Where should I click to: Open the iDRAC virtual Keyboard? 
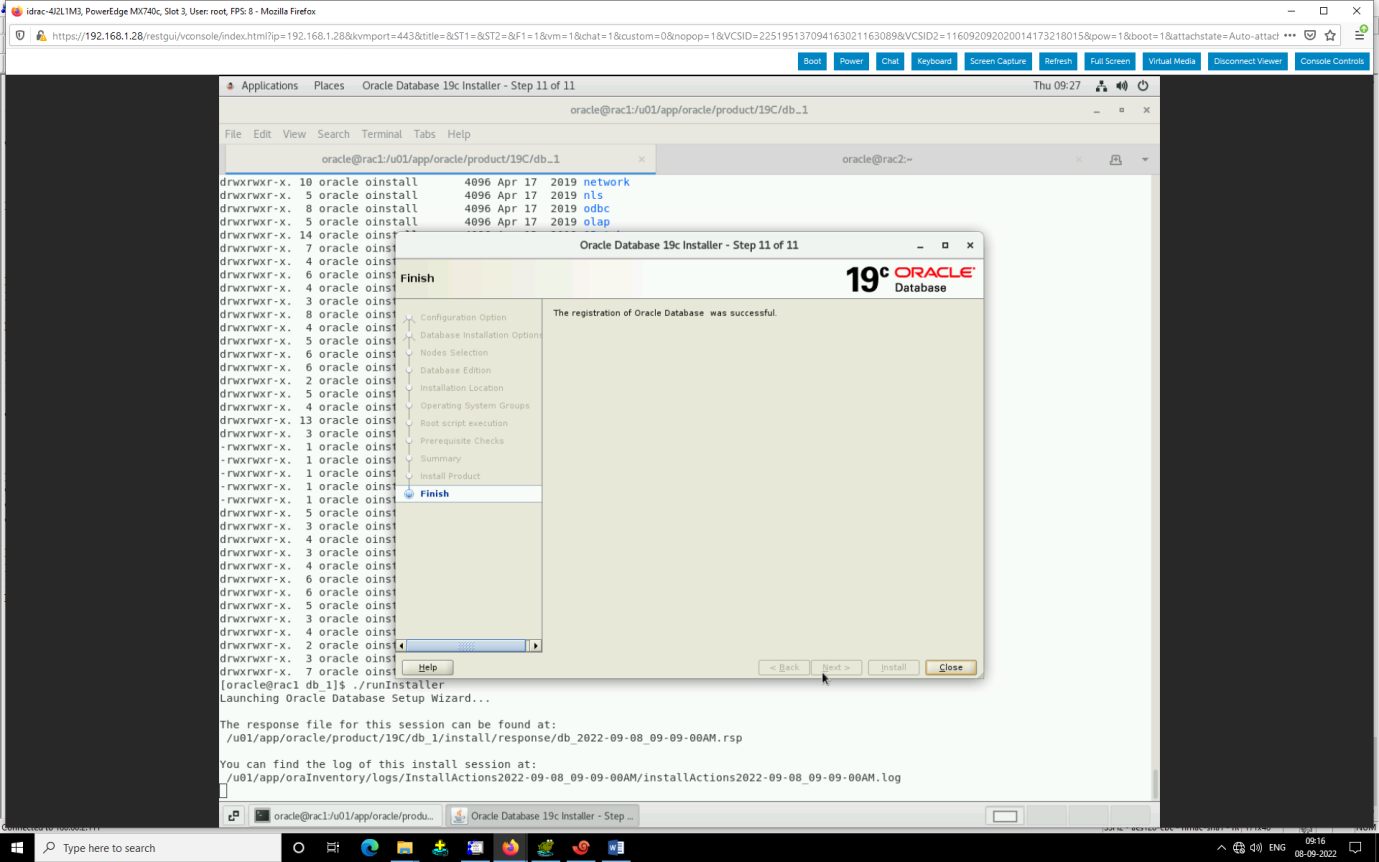click(934, 61)
